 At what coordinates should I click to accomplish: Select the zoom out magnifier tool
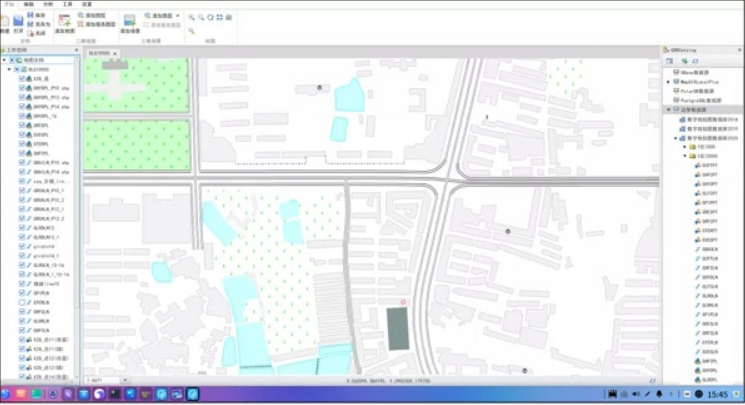[x=201, y=17]
